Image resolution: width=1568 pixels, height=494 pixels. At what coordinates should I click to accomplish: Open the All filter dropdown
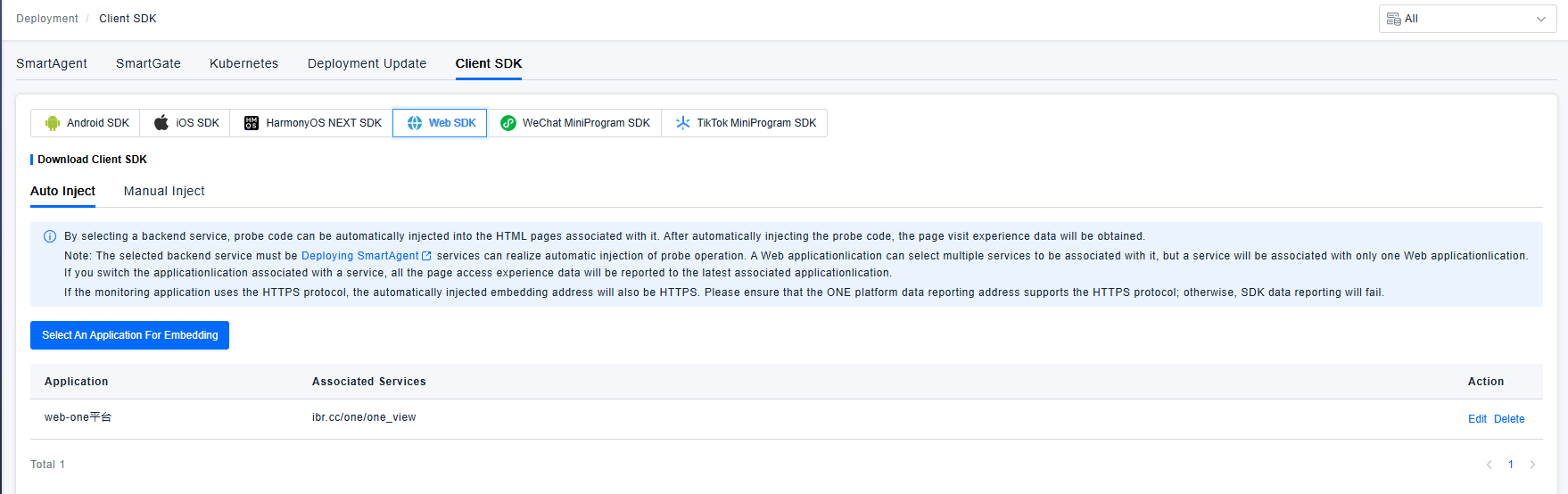point(1467,19)
